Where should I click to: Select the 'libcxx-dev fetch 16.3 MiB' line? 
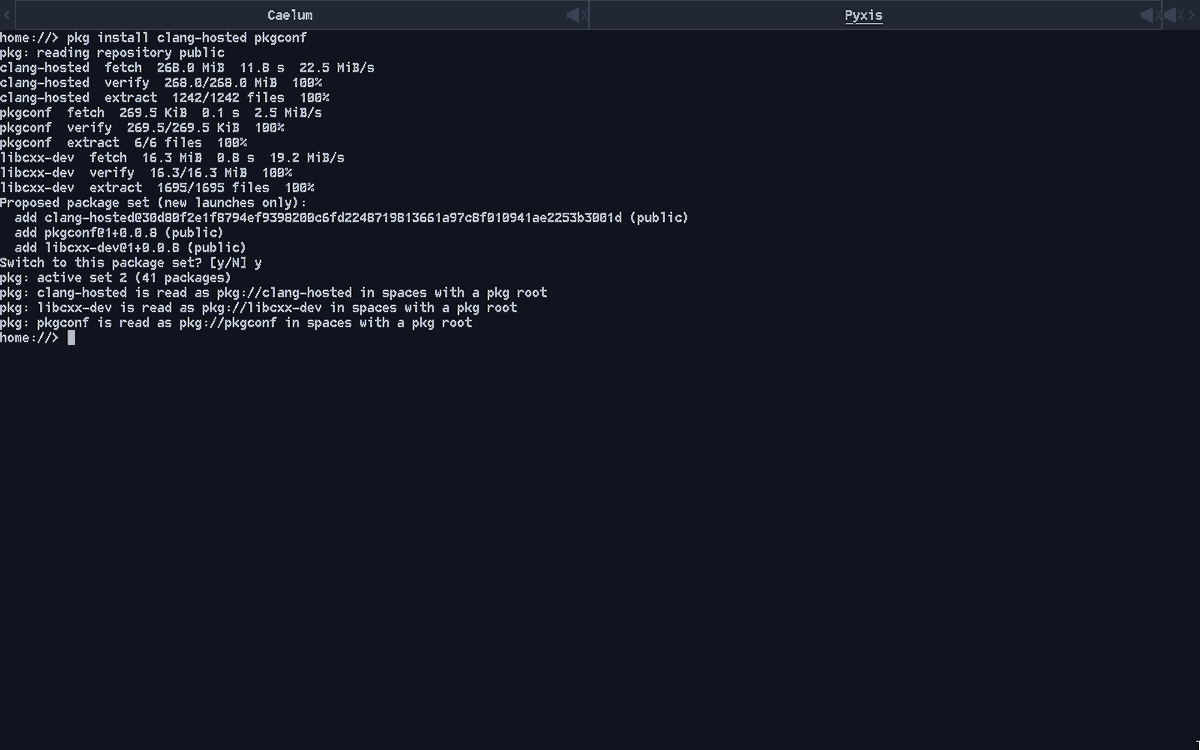click(172, 158)
